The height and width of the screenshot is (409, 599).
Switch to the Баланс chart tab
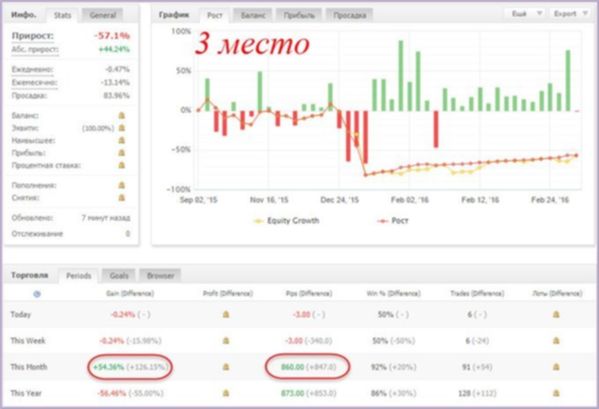253,15
